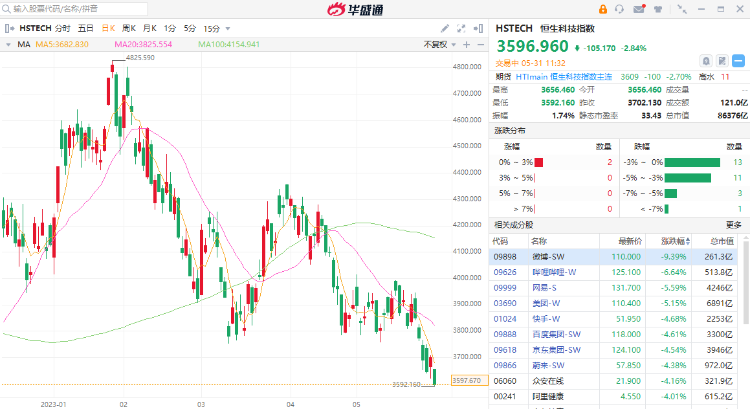Select the 周K weekly candlestick tab
Image resolution: width=750 pixels, height=409 pixels.
(x=129, y=29)
